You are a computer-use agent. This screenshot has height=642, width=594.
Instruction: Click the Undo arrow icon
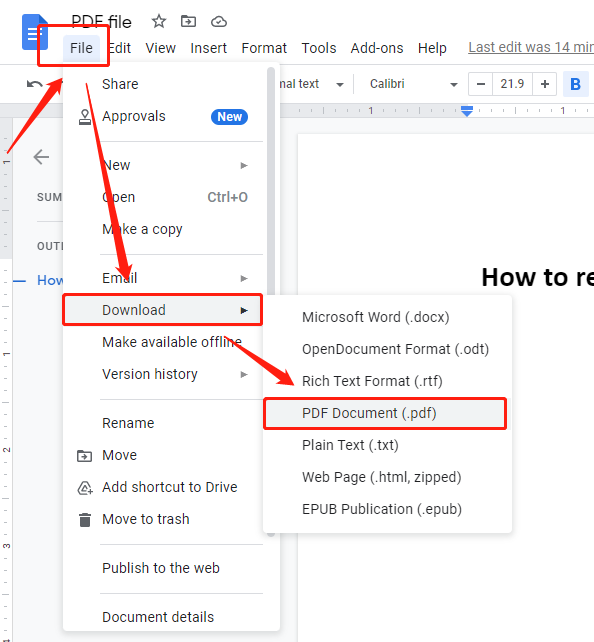[35, 84]
